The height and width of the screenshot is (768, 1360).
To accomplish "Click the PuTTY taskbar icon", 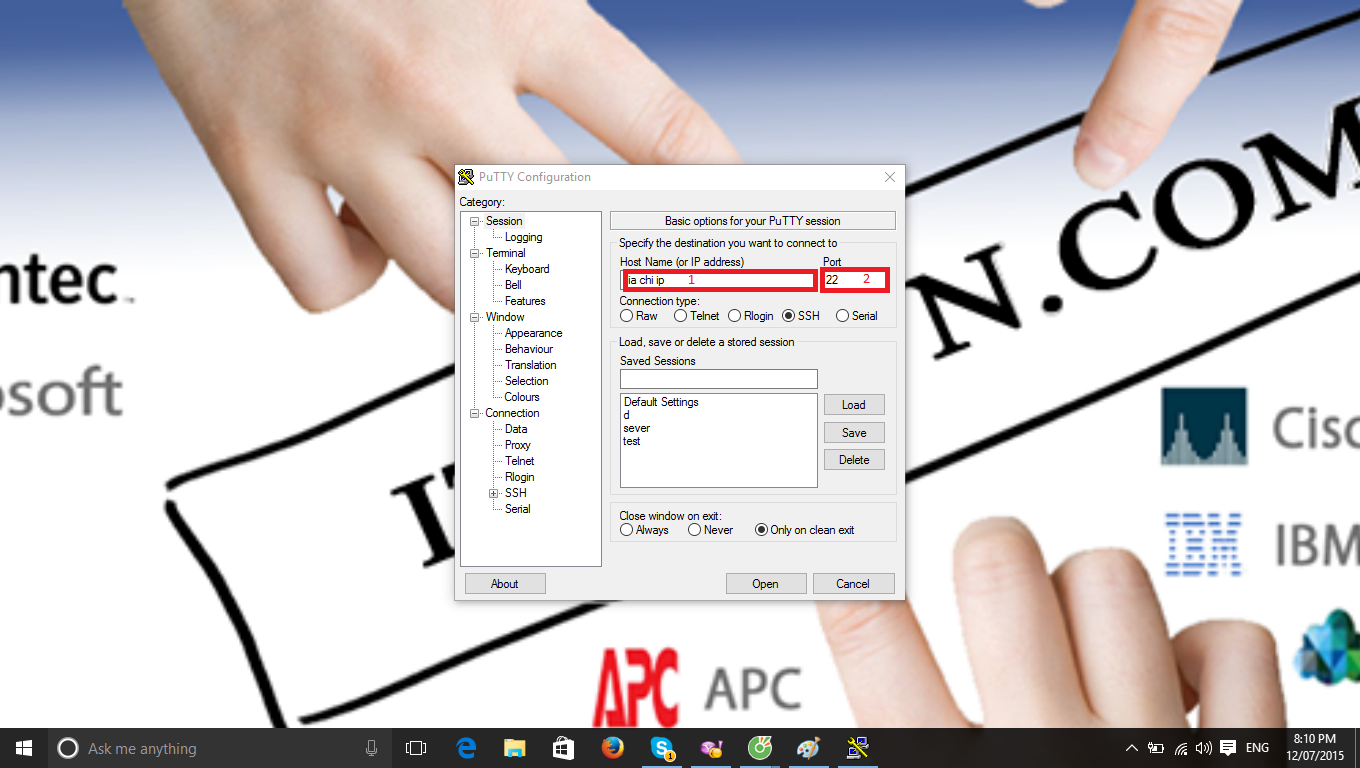I will coord(857,747).
